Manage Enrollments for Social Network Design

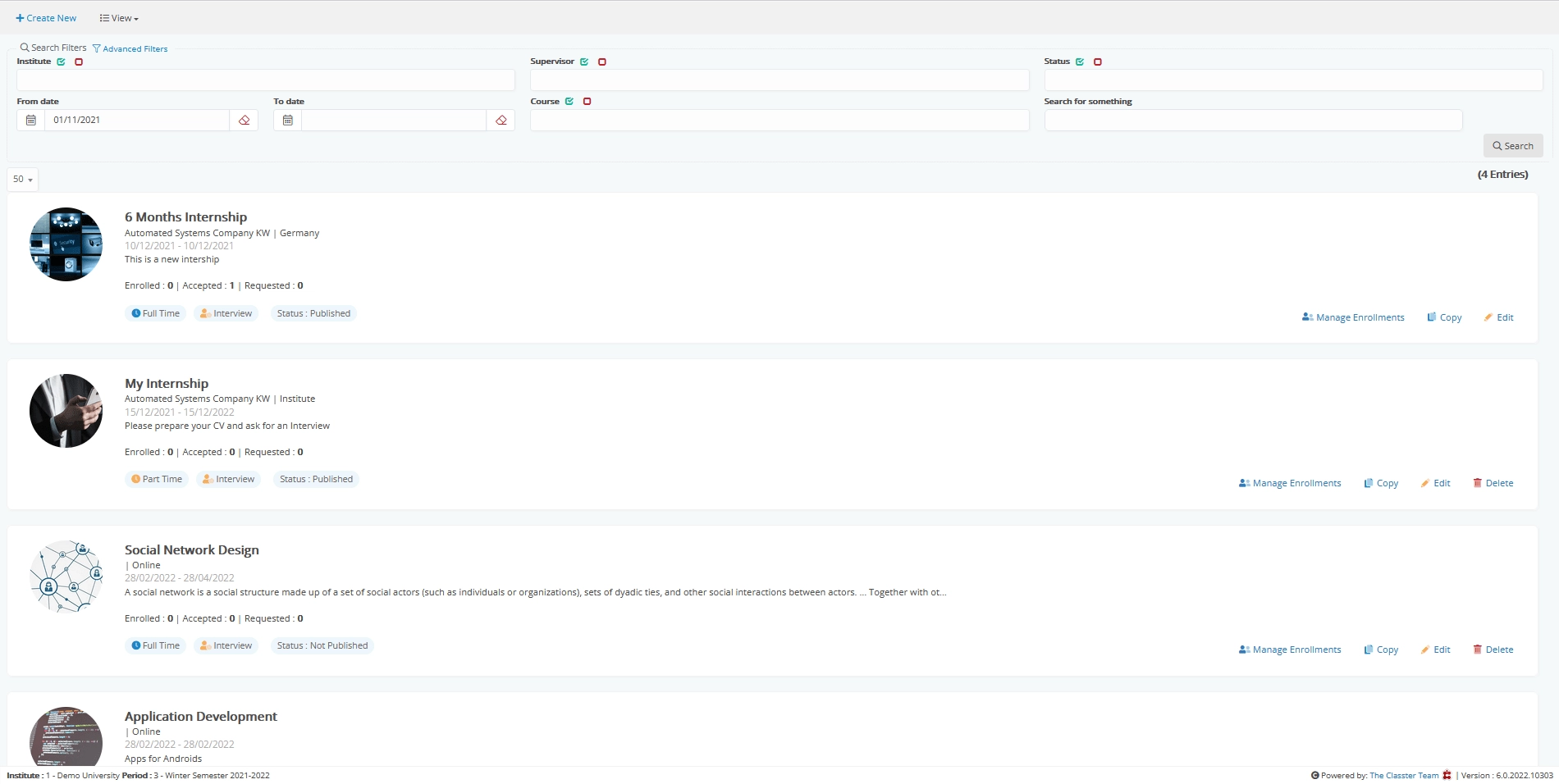tap(1290, 650)
